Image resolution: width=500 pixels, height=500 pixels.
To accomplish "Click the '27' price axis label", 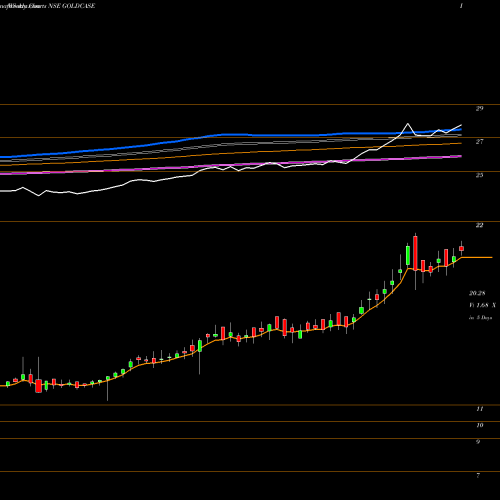I will pyautogui.click(x=479, y=142).
